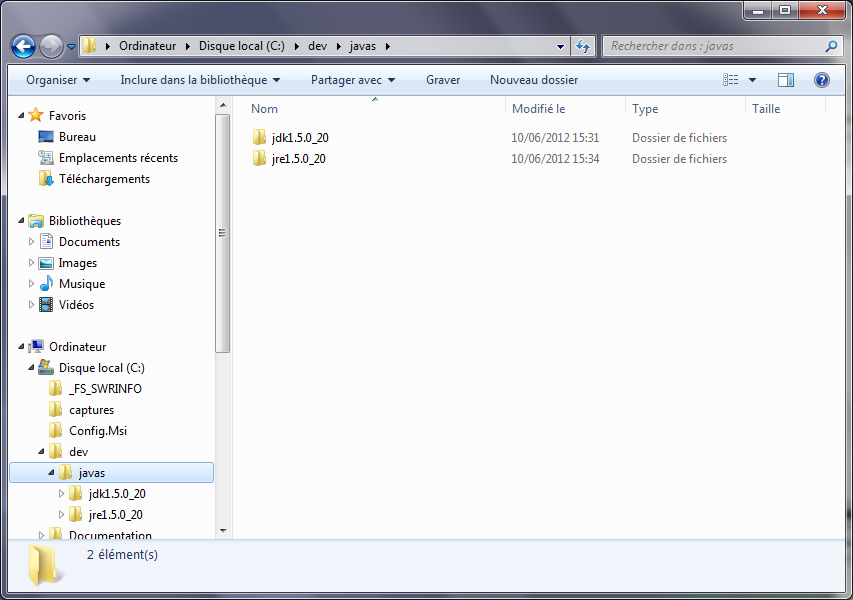Collapse the Bibliothèques section
This screenshot has width=853, height=600.
pyautogui.click(x=22, y=221)
